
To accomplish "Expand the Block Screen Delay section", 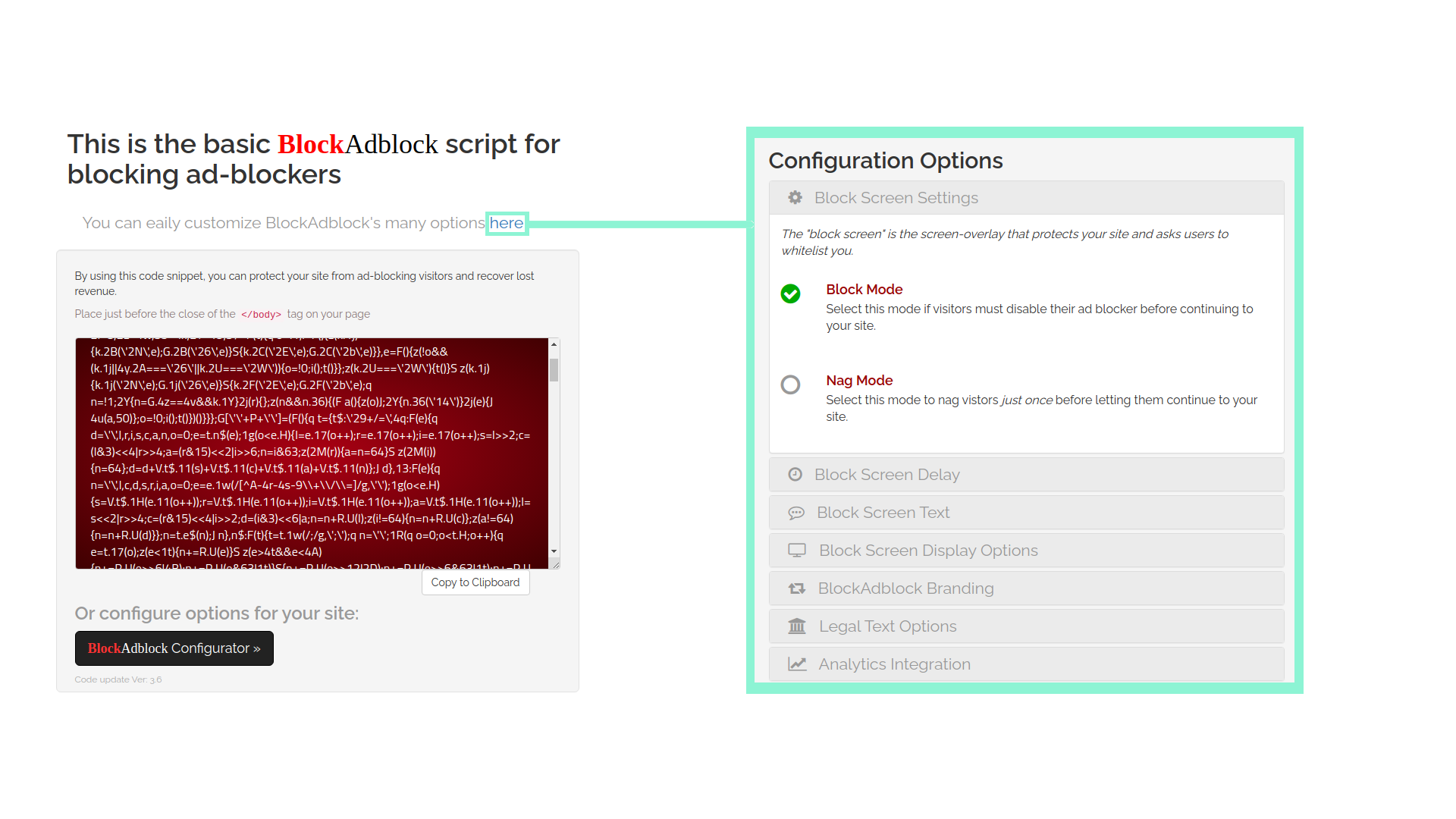I will click(886, 475).
